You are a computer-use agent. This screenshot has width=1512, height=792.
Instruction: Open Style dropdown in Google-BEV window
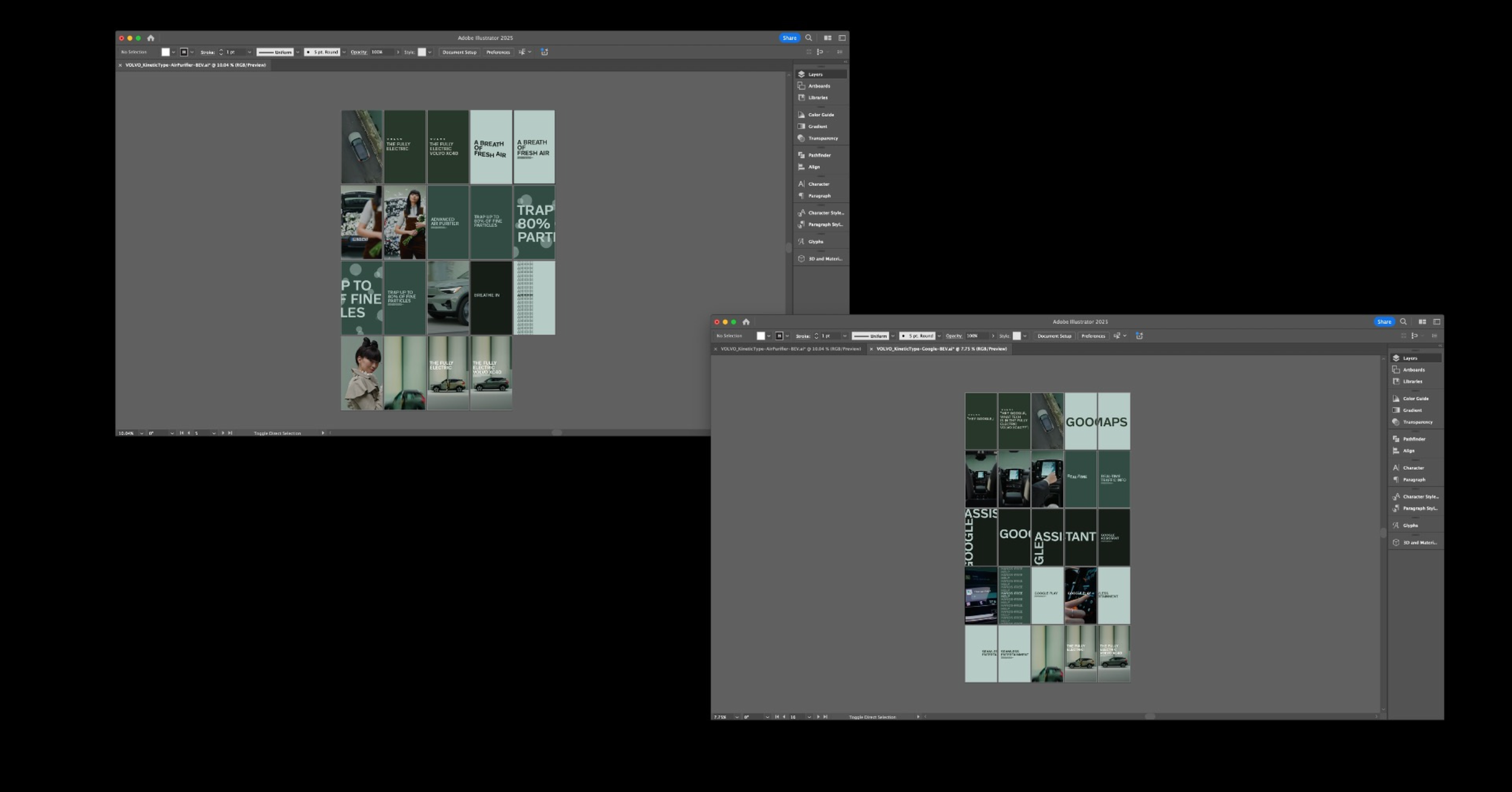[x=1025, y=336]
